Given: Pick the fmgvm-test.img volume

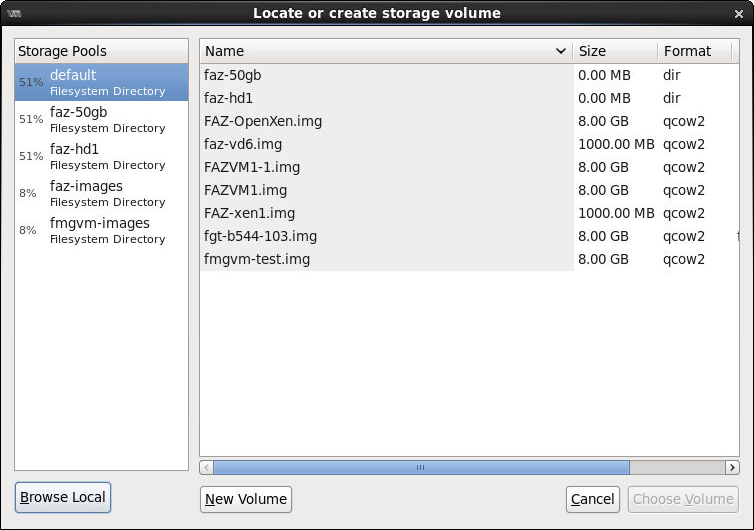Looking at the screenshot, I should point(257,259).
